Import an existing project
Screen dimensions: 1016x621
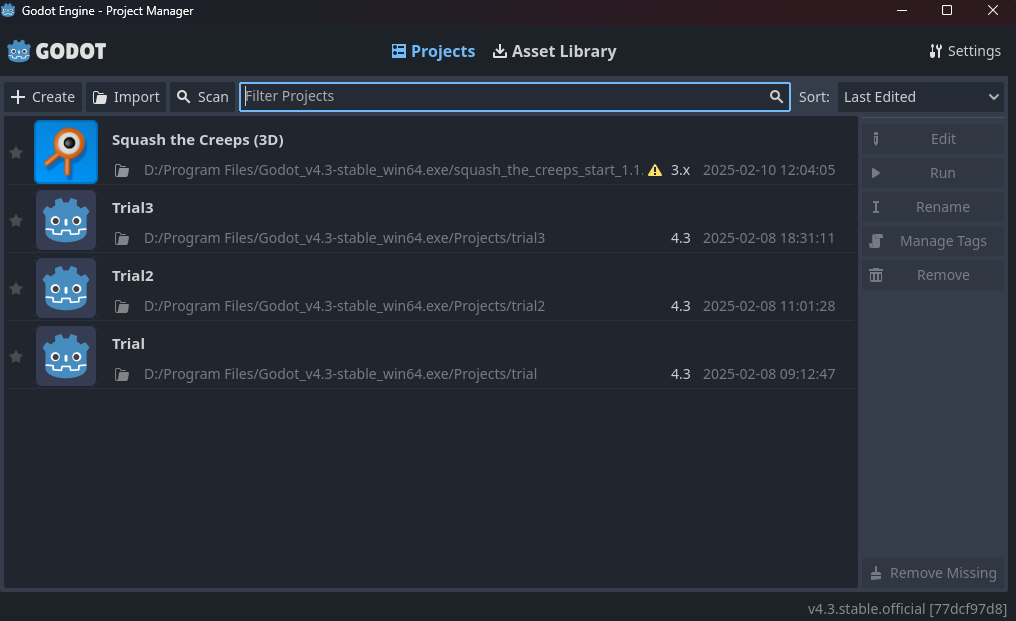click(126, 97)
